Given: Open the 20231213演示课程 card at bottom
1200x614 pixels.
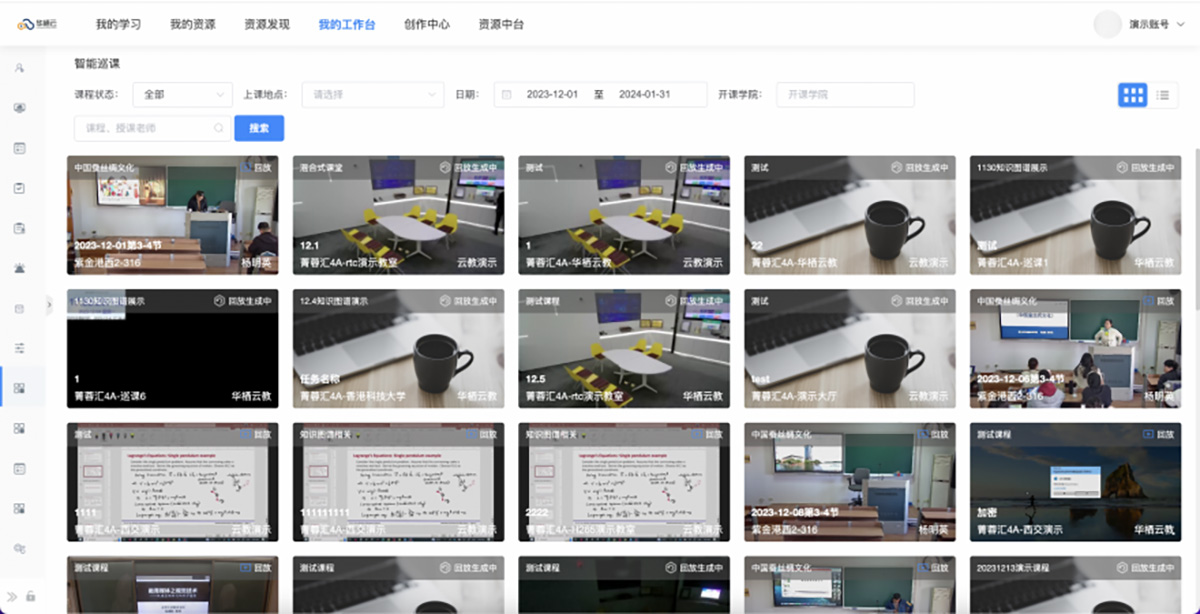Looking at the screenshot, I should [x=1075, y=585].
